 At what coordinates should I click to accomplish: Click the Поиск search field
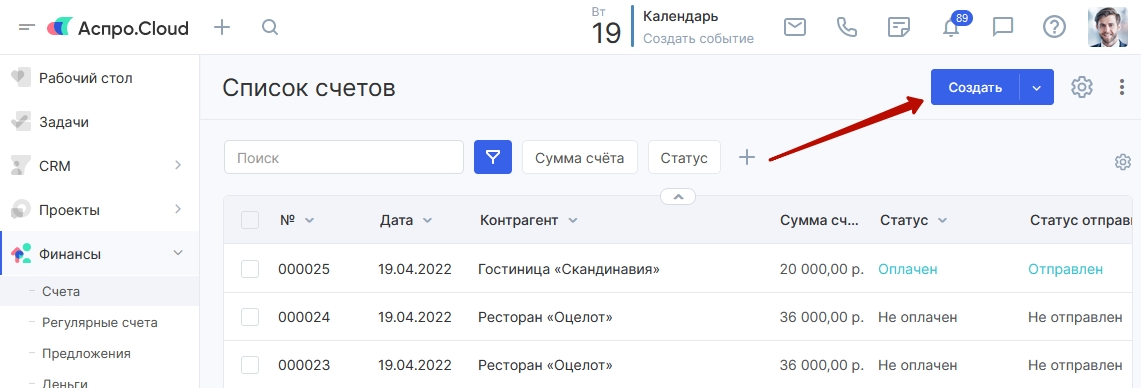point(344,157)
